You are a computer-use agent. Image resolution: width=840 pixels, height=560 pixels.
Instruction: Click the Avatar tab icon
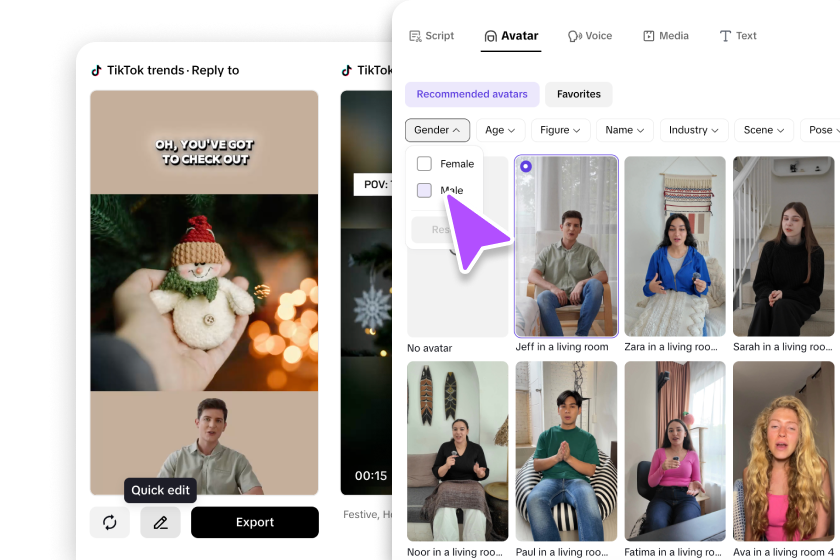point(490,36)
